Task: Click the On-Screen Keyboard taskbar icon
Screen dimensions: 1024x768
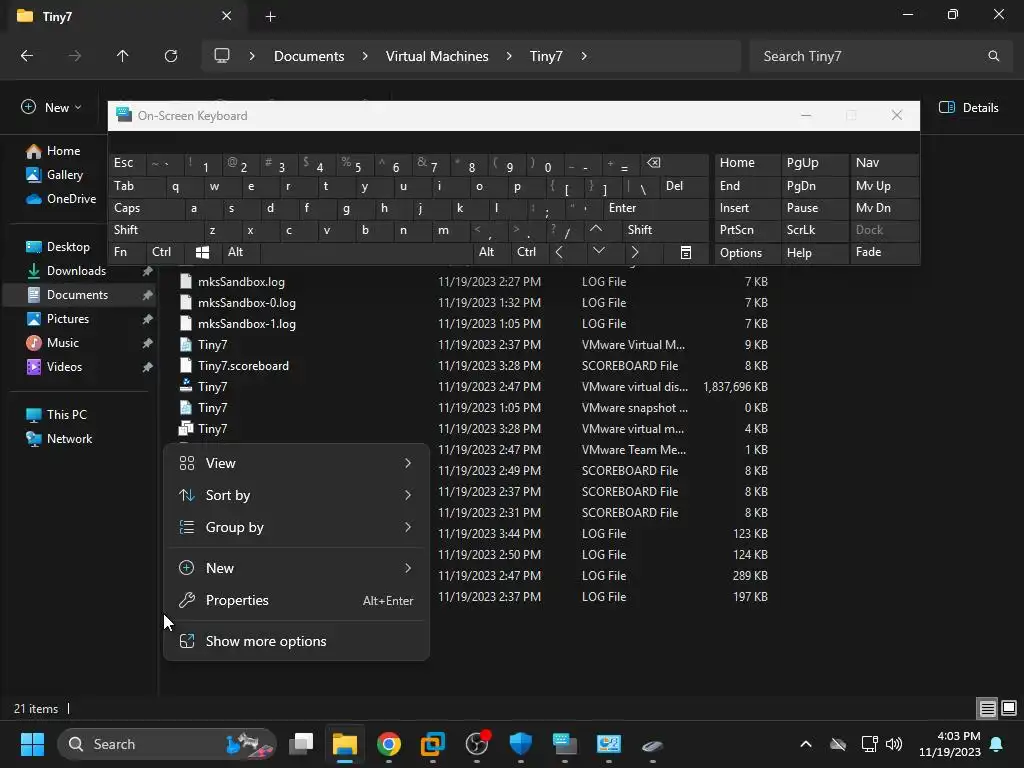Action: [565, 744]
